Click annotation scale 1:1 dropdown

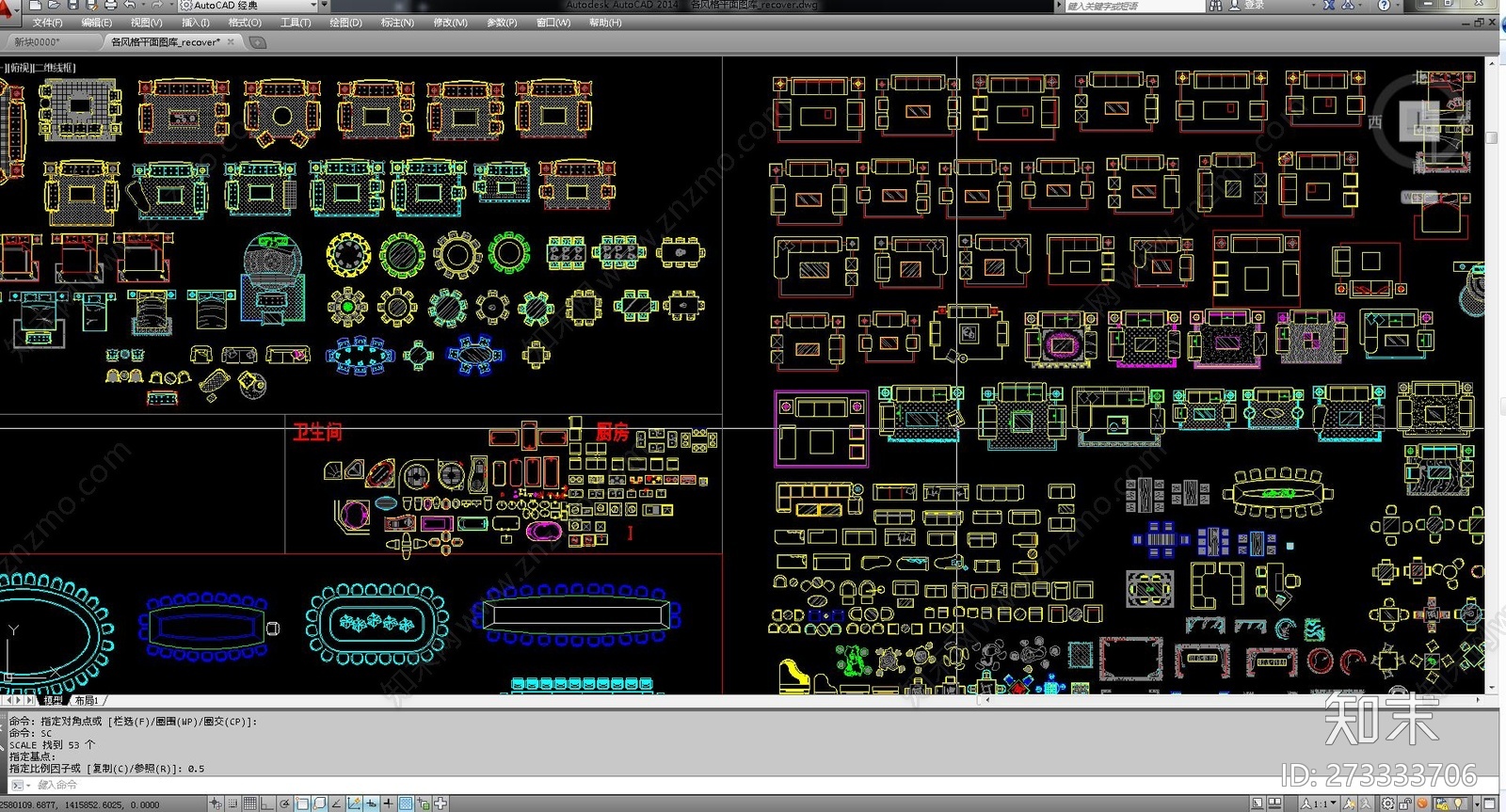point(1318,804)
